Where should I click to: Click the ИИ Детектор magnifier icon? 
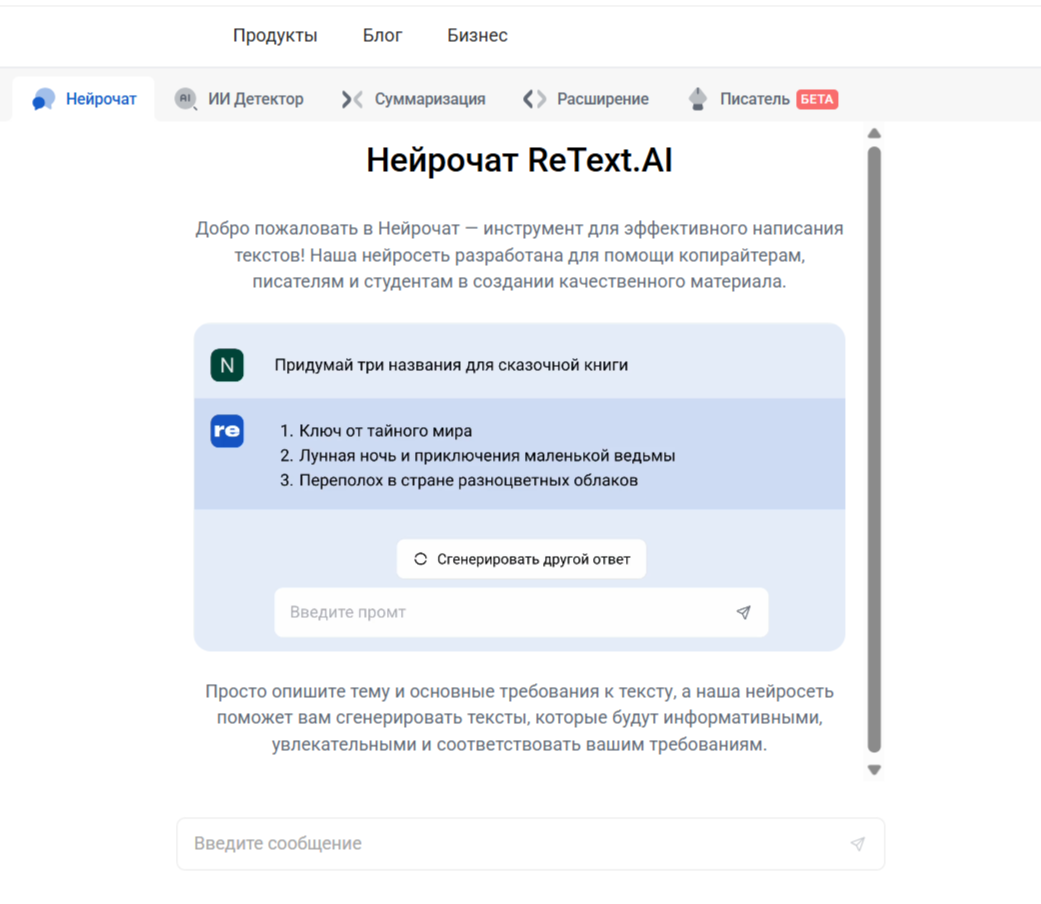185,99
